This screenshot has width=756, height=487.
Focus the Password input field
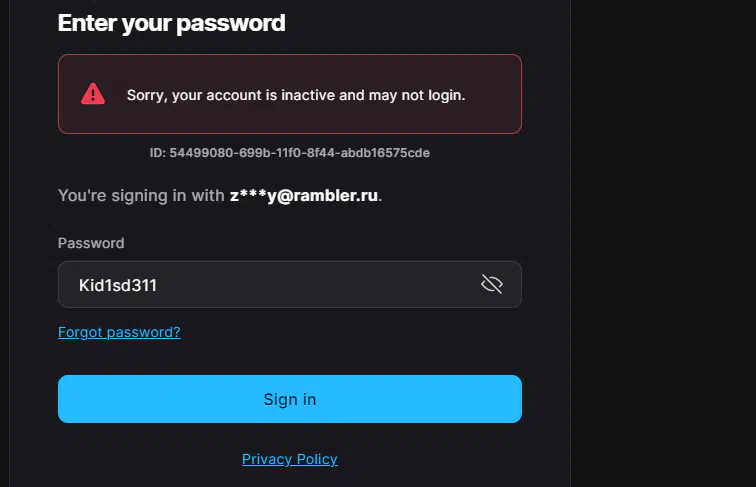290,284
